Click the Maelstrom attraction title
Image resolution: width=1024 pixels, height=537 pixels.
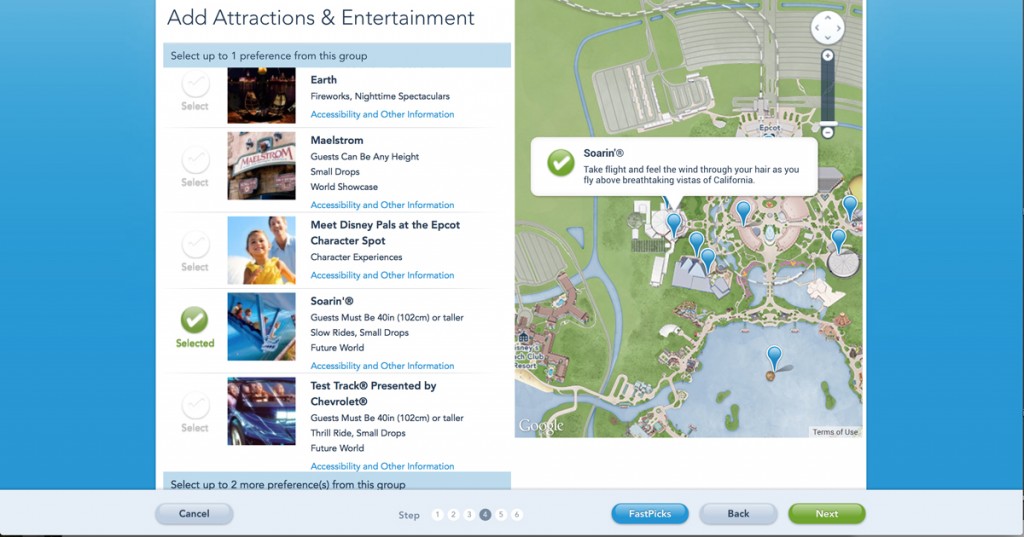pos(336,140)
